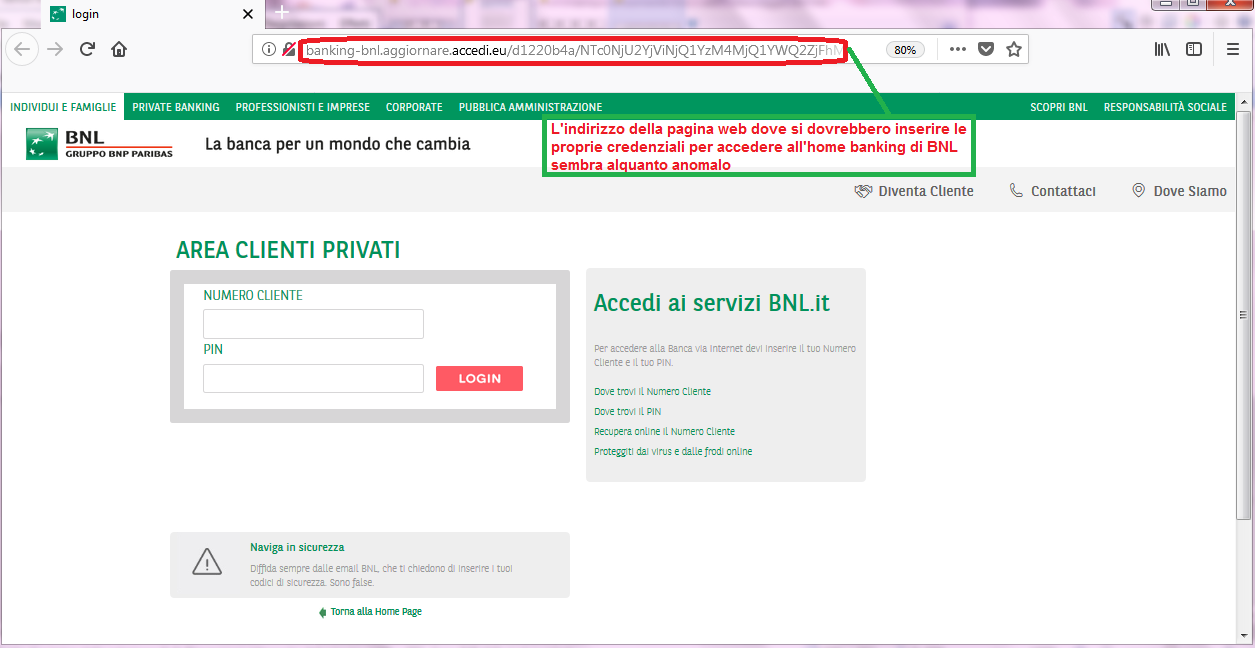This screenshot has width=1255, height=648.
Task: Select the Corporate menu item
Action: [414, 107]
